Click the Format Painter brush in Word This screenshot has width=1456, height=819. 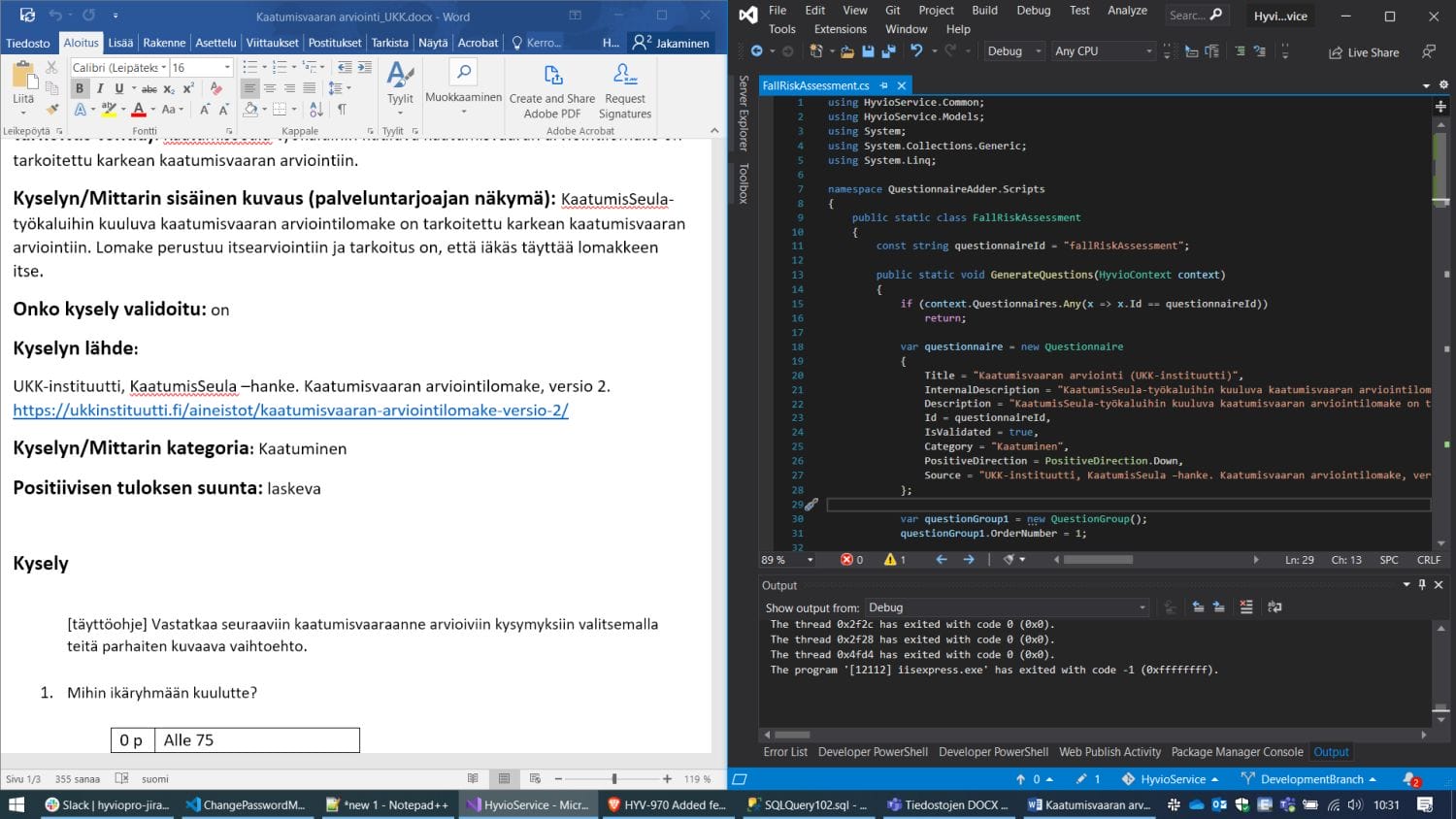51,108
